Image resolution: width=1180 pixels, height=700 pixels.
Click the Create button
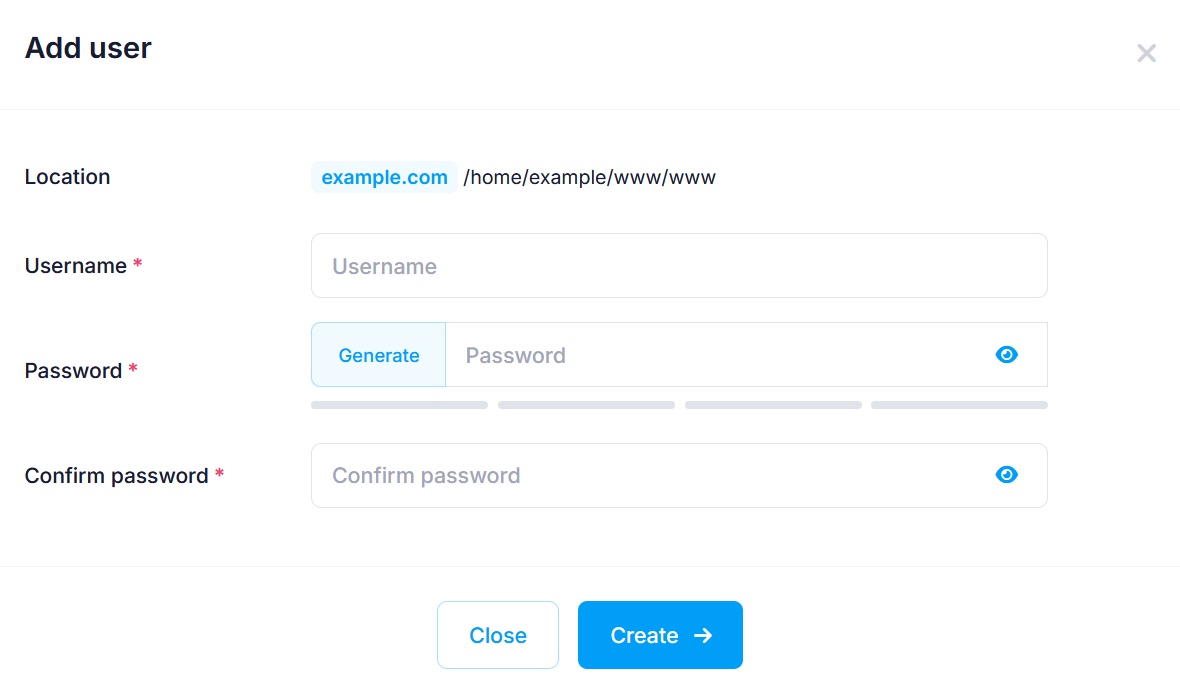point(660,635)
